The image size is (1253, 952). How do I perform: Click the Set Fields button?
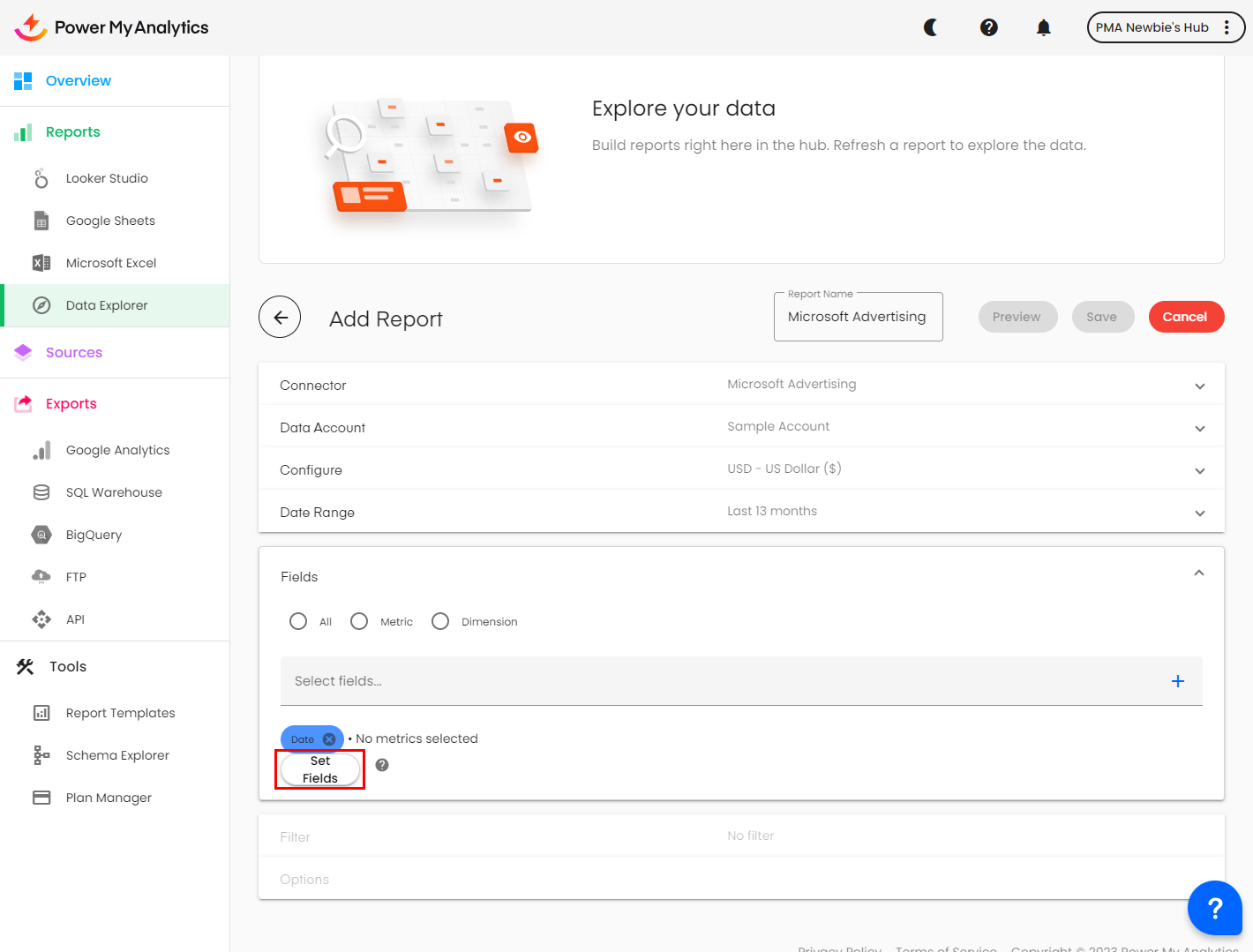[x=319, y=769]
